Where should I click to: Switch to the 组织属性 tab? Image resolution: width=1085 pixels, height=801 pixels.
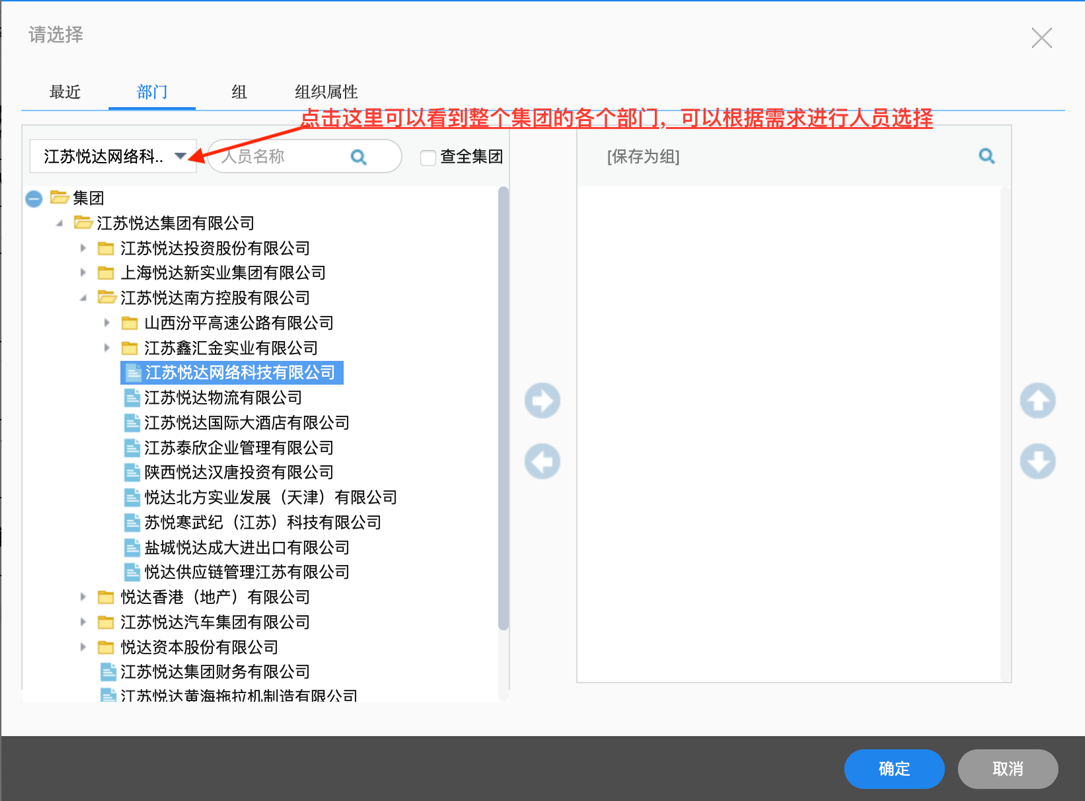click(326, 92)
